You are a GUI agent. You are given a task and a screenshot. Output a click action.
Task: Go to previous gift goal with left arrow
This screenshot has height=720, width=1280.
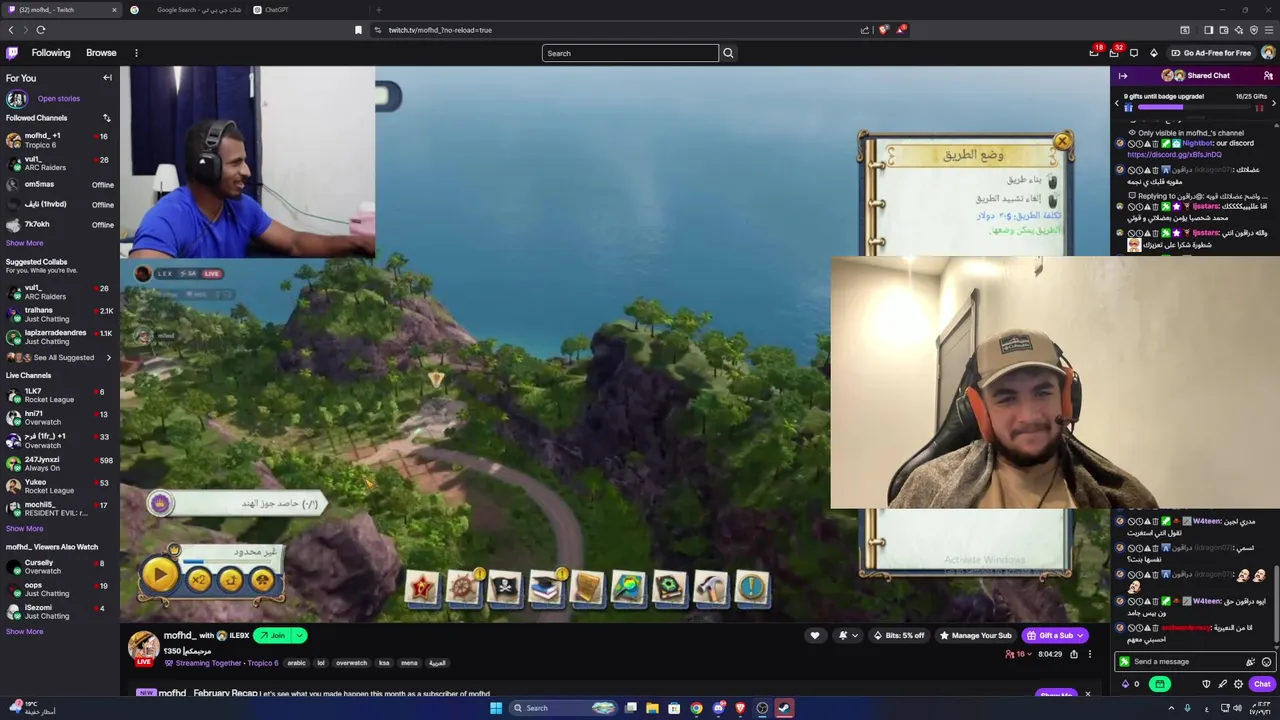click(x=1117, y=103)
